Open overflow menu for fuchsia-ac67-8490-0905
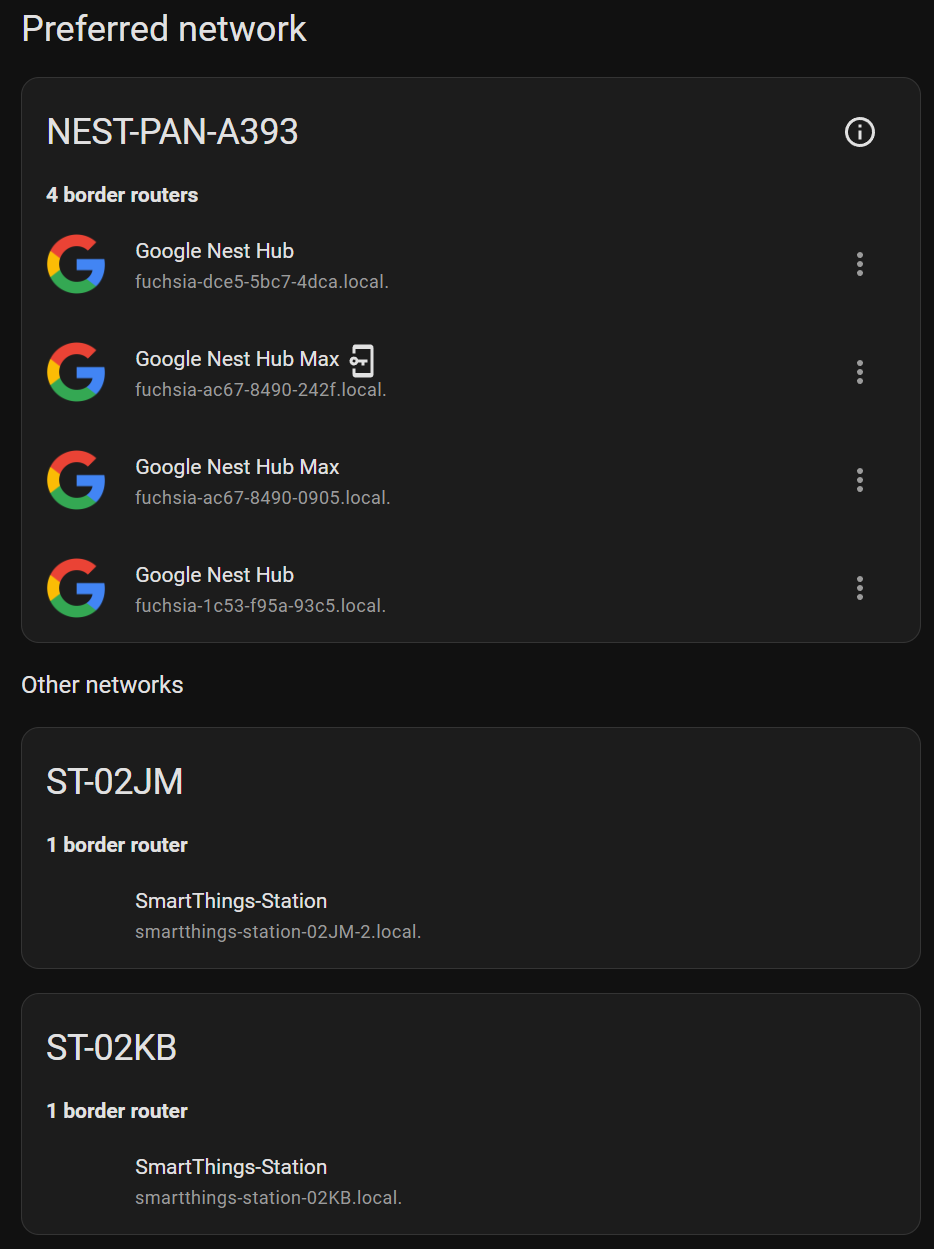 860,480
